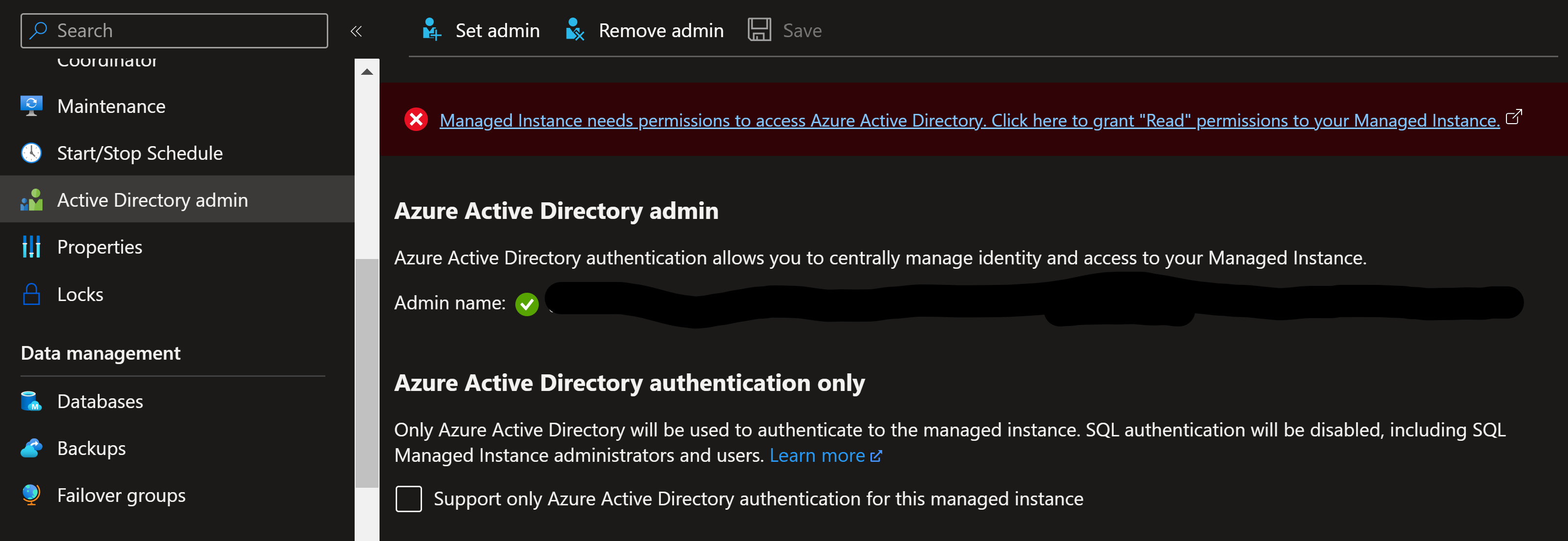Collapse the sidebar with double chevron
The image size is (1568, 541).
tap(356, 31)
